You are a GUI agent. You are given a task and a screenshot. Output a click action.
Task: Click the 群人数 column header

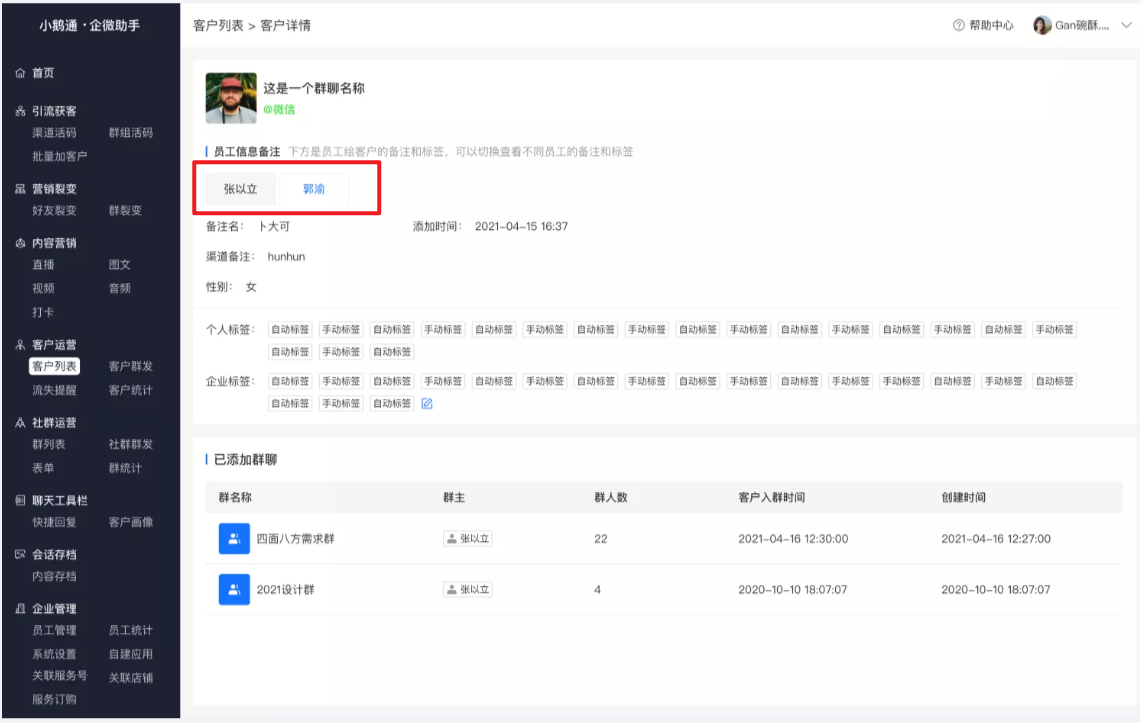(x=611, y=498)
